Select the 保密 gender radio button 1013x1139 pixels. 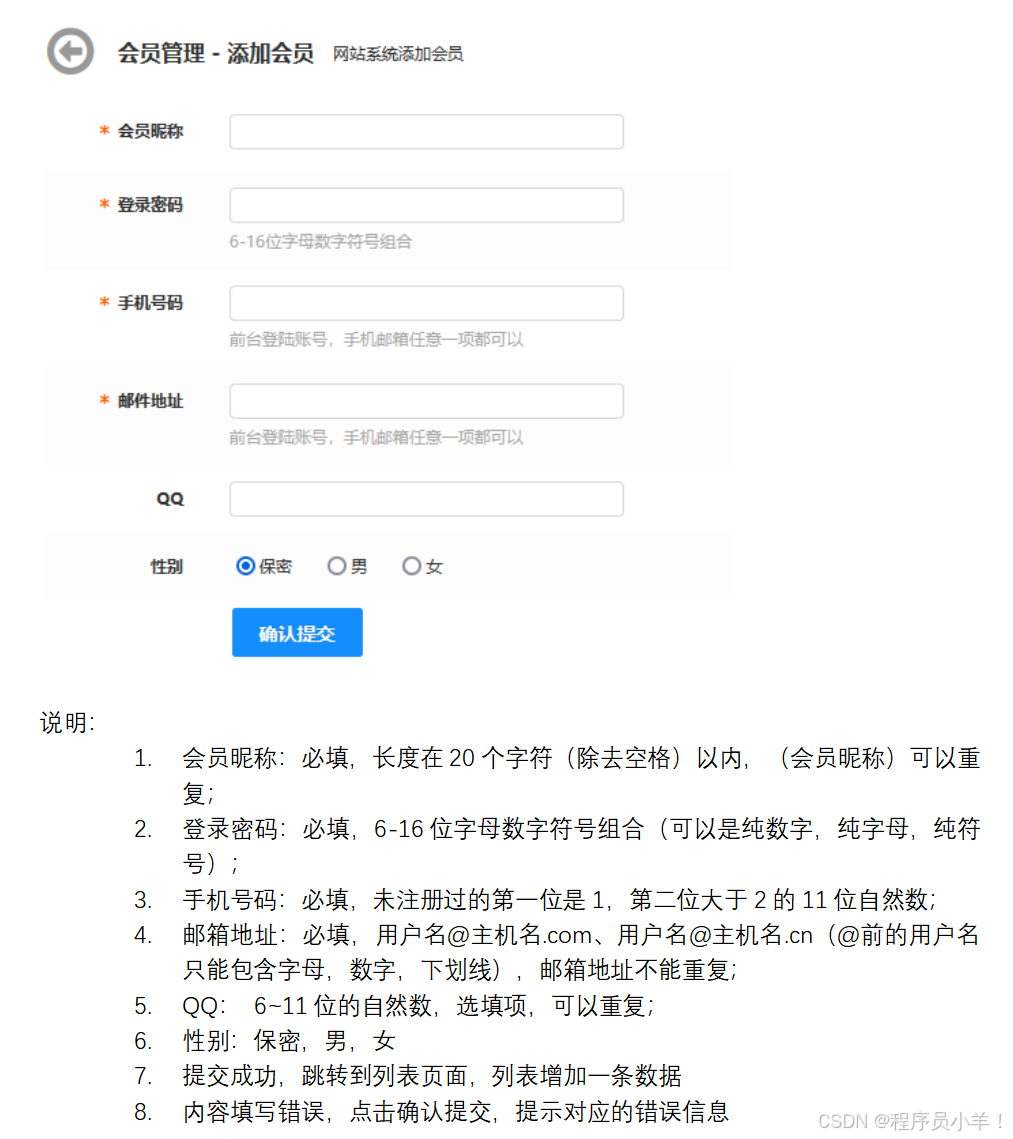(x=245, y=566)
